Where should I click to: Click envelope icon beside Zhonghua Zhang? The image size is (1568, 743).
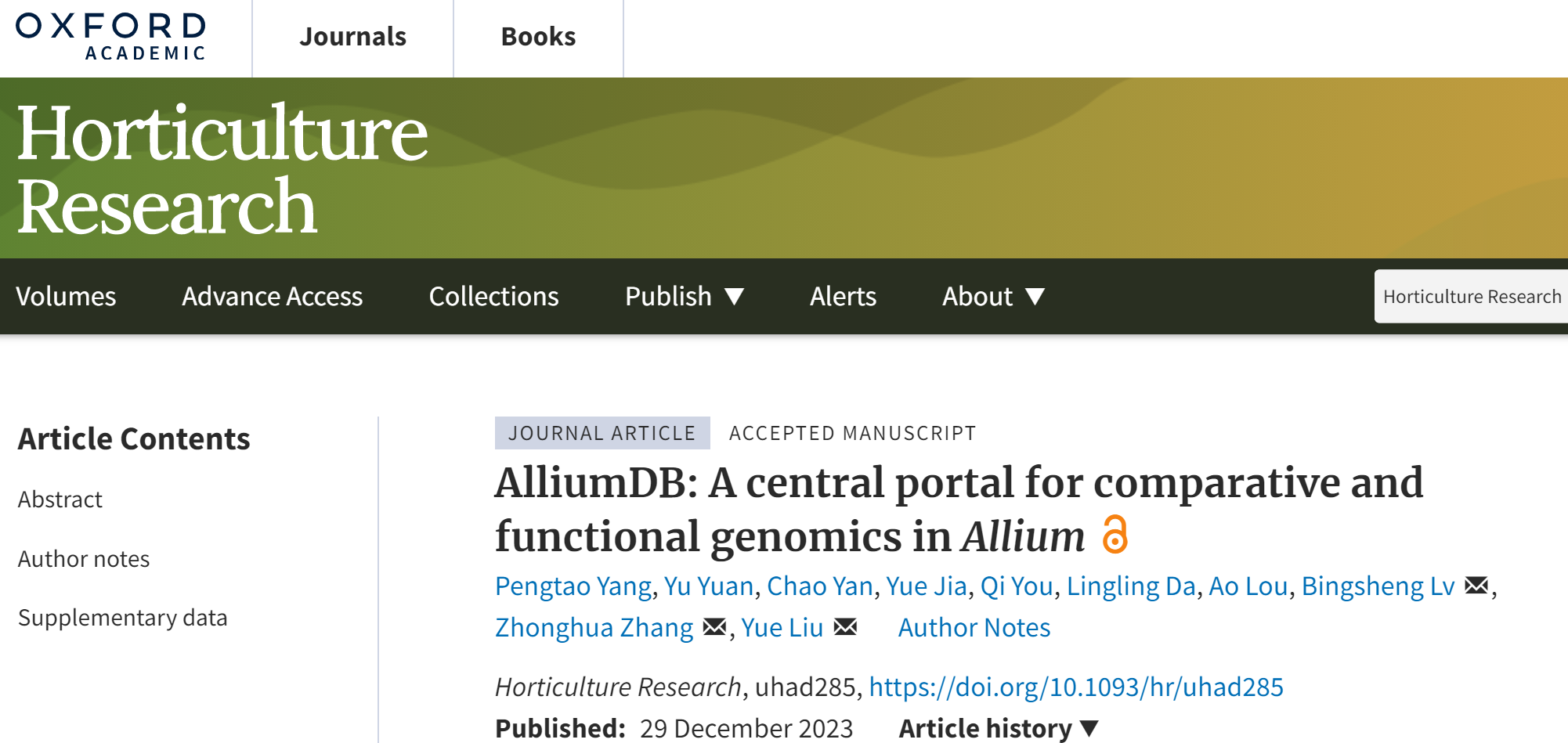pyautogui.click(x=714, y=627)
